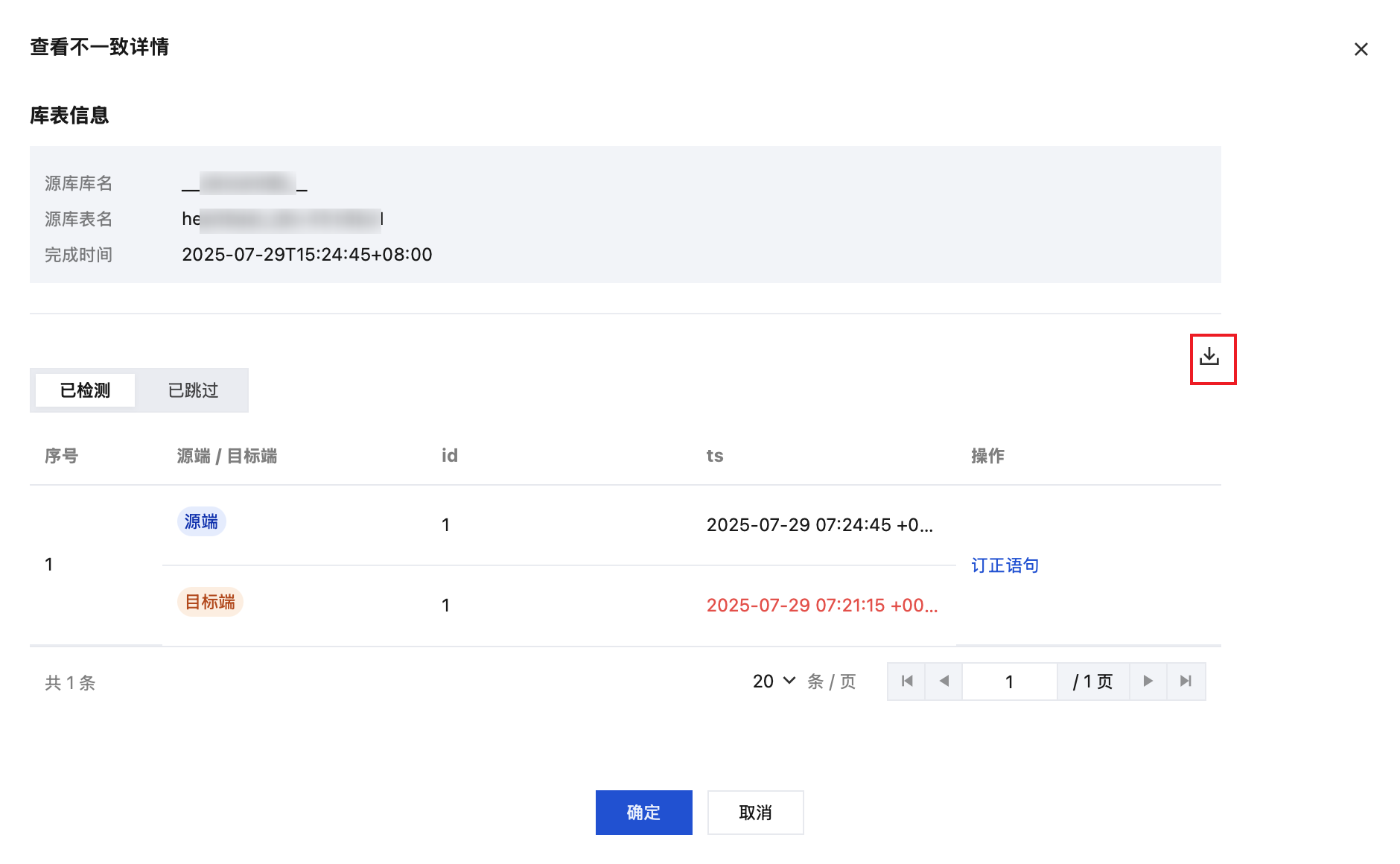Click the 订正语句 link
Image resolution: width=1400 pixels, height=864 pixels.
(1005, 565)
